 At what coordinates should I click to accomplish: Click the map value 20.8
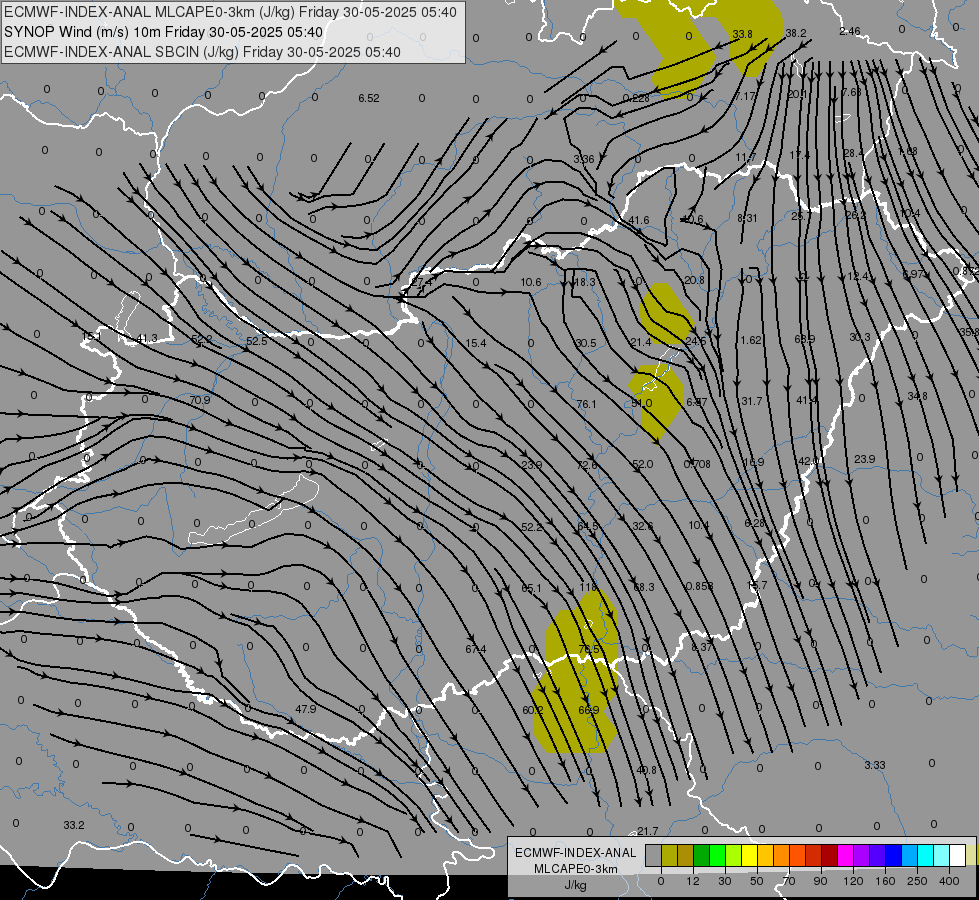[694, 280]
